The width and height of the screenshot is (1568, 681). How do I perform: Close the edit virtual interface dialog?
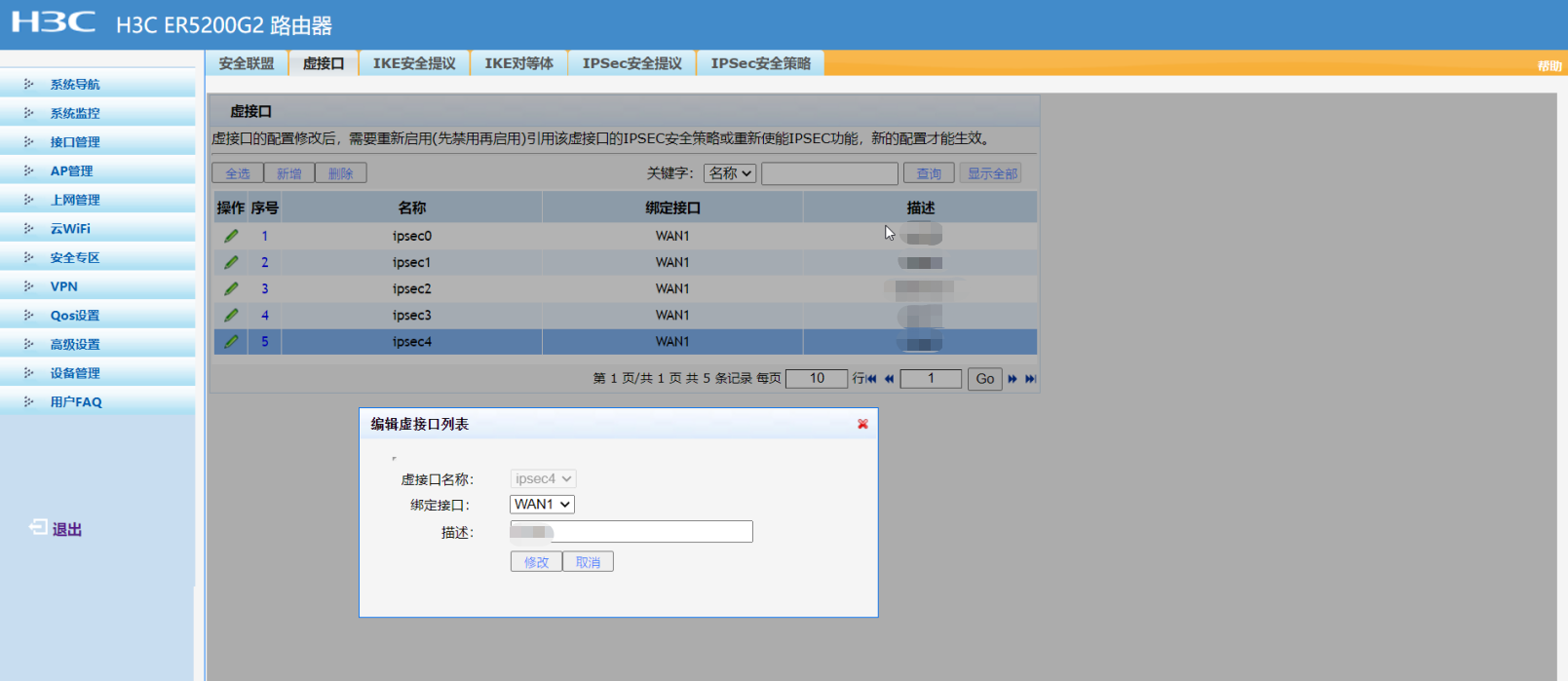pos(862,424)
